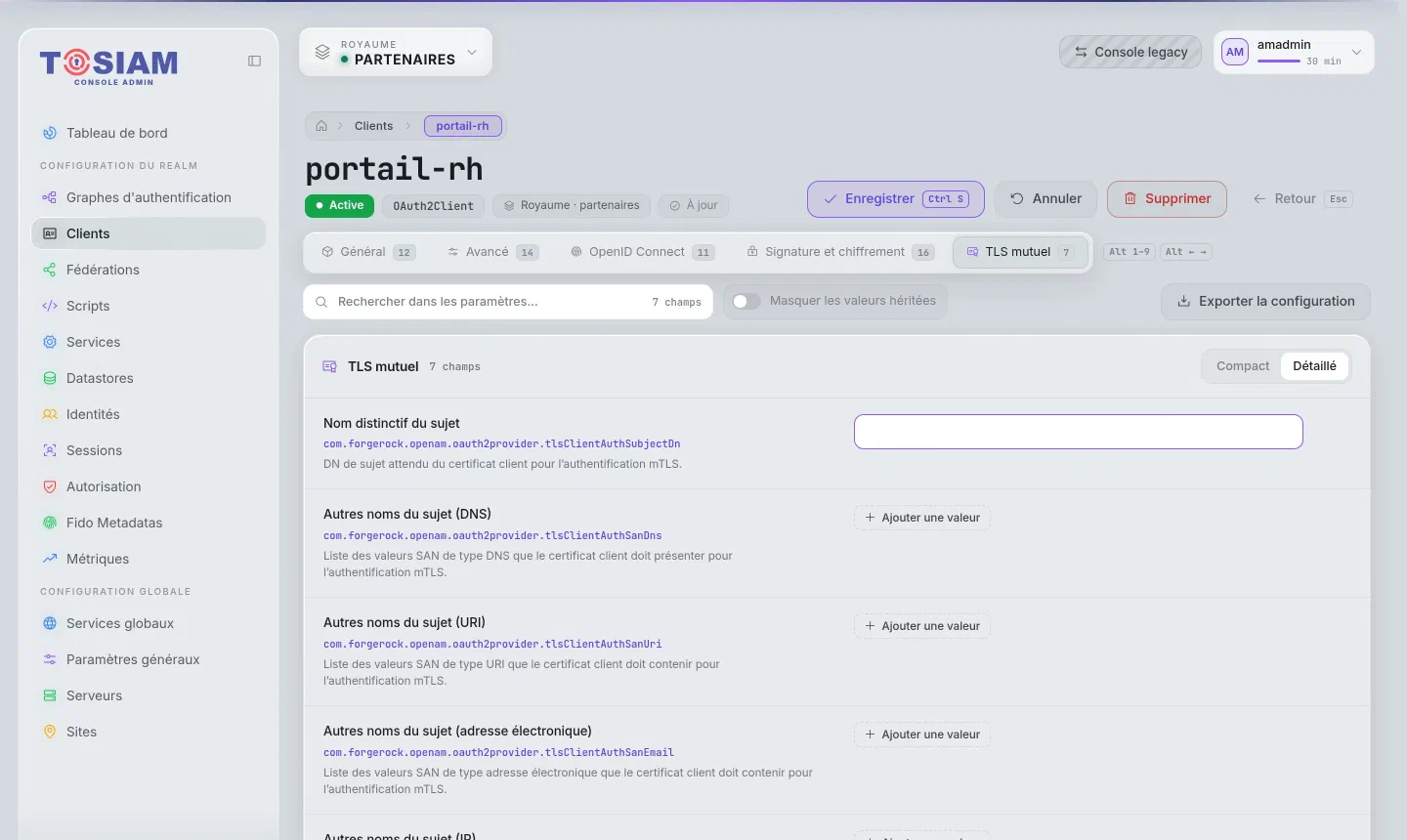
Task: Switch to Console legacy
Action: click(x=1130, y=53)
